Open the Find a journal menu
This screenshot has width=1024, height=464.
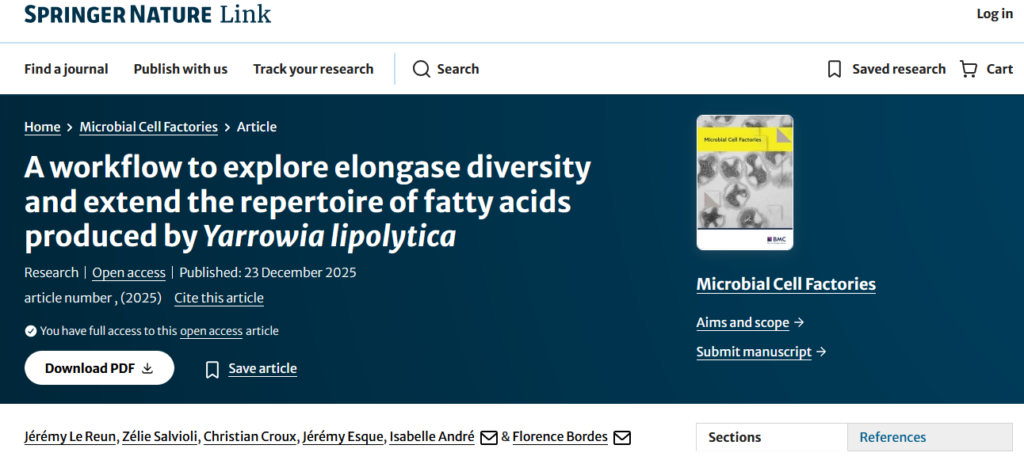[x=66, y=69]
